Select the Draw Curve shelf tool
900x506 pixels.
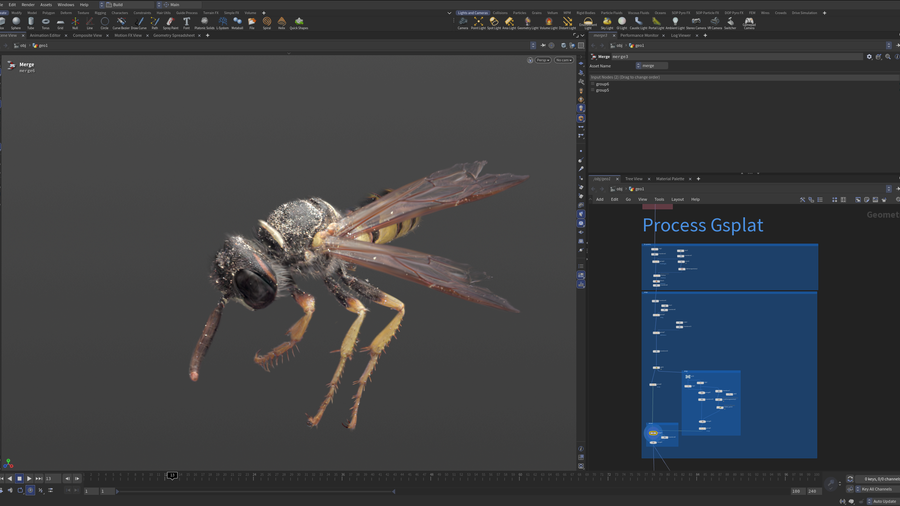[x=139, y=23]
